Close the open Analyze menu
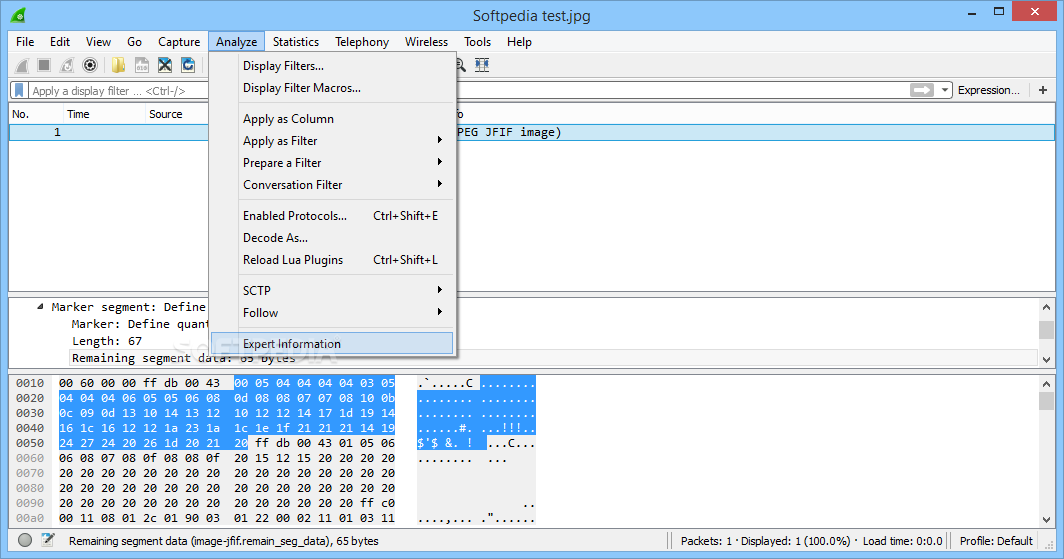 coord(236,42)
